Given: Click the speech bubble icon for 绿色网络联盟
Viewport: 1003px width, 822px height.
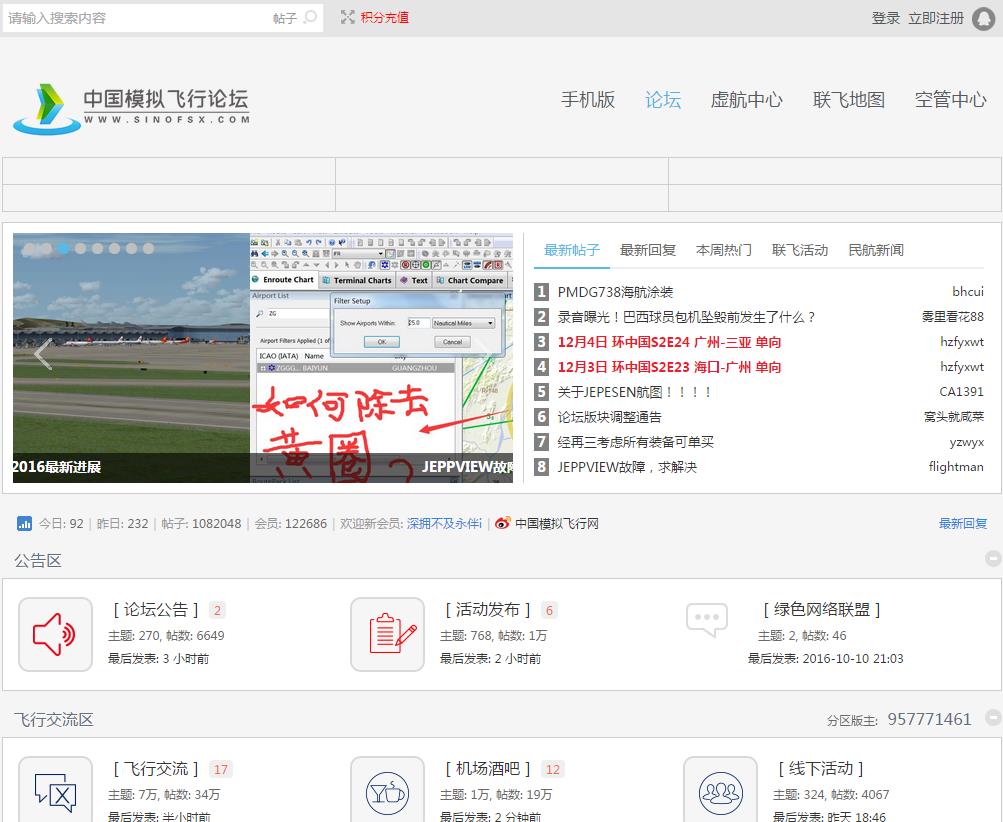Looking at the screenshot, I should [707, 620].
